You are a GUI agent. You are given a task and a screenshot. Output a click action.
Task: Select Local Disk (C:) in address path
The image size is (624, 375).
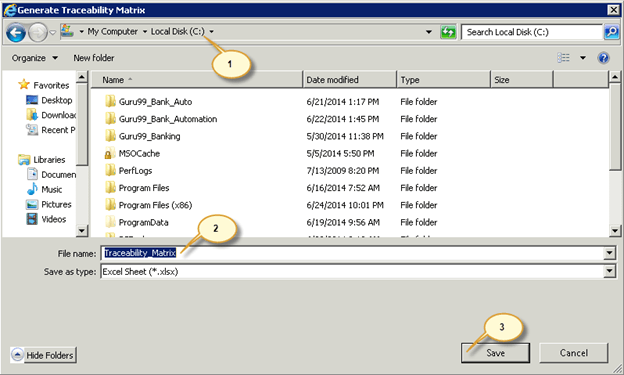[x=177, y=31]
